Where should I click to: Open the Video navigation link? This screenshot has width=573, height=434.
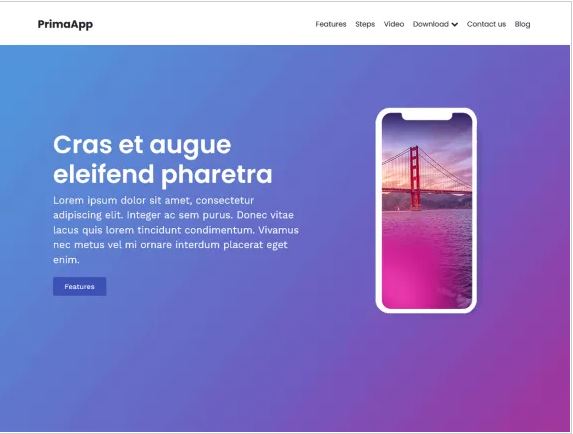(x=394, y=24)
